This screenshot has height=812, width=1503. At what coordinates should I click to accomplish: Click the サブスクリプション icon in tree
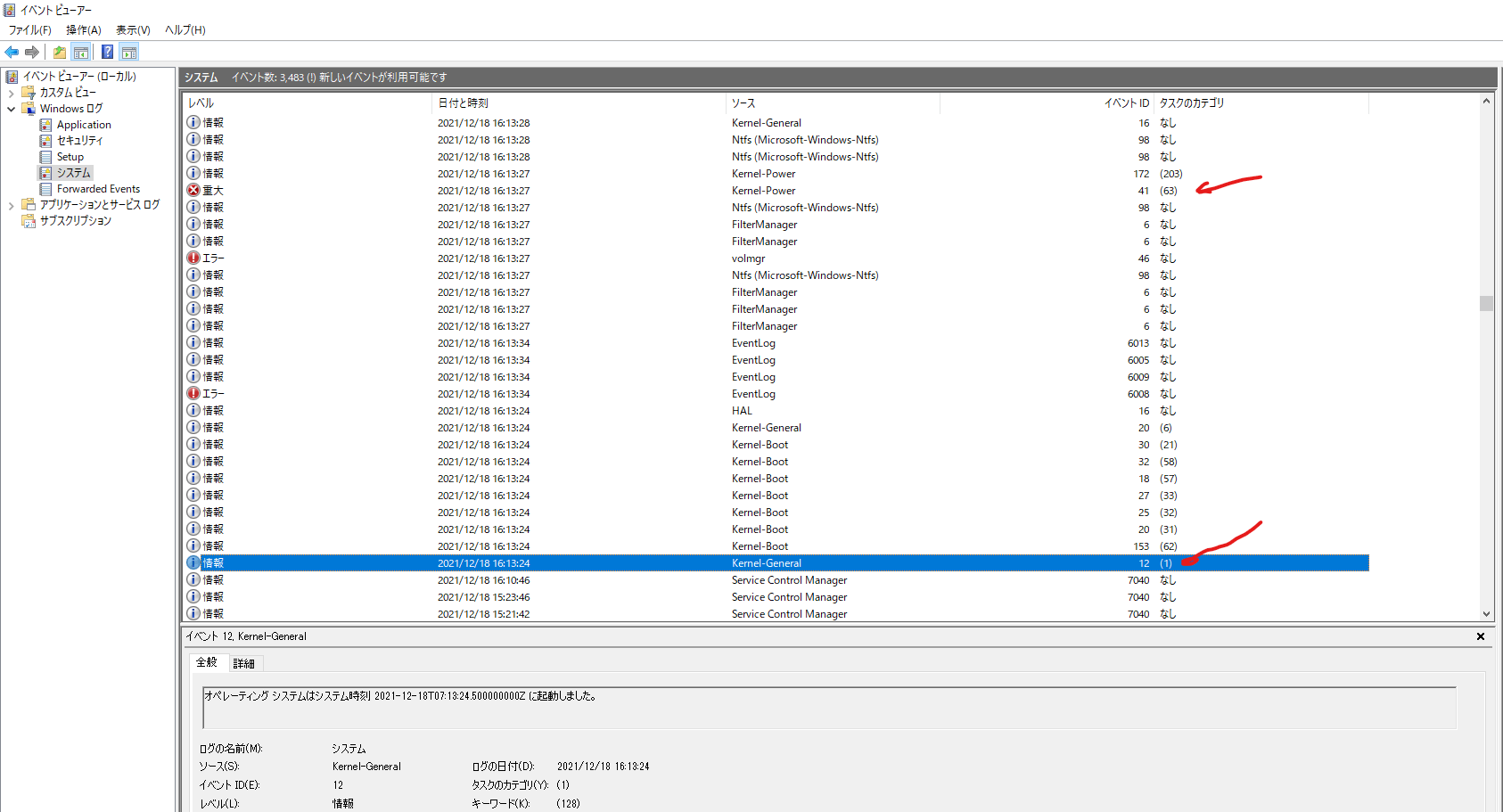click(29, 221)
